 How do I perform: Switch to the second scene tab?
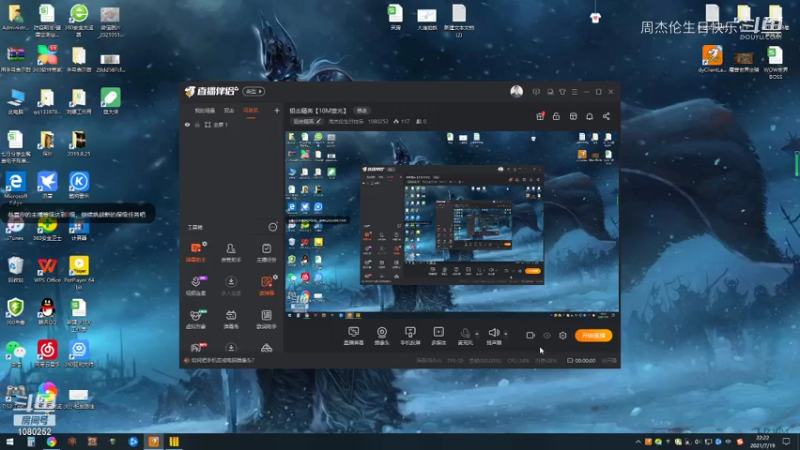point(229,110)
